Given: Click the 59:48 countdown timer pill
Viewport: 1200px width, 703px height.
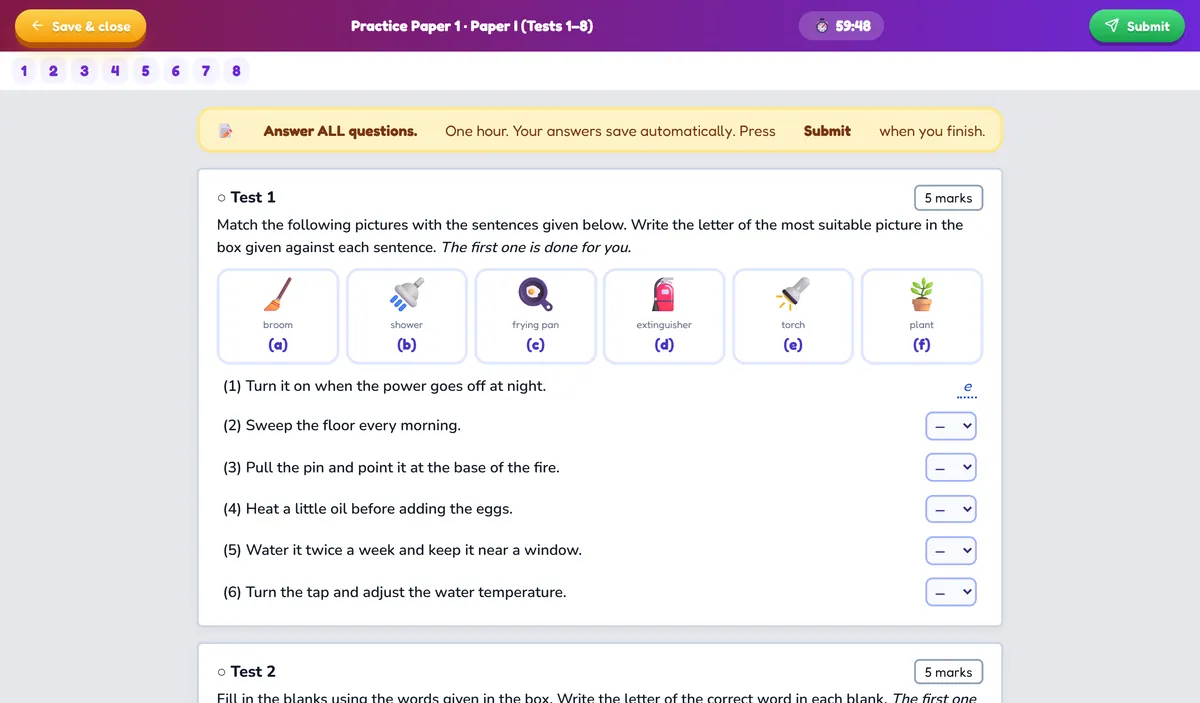Looking at the screenshot, I should tap(841, 26).
